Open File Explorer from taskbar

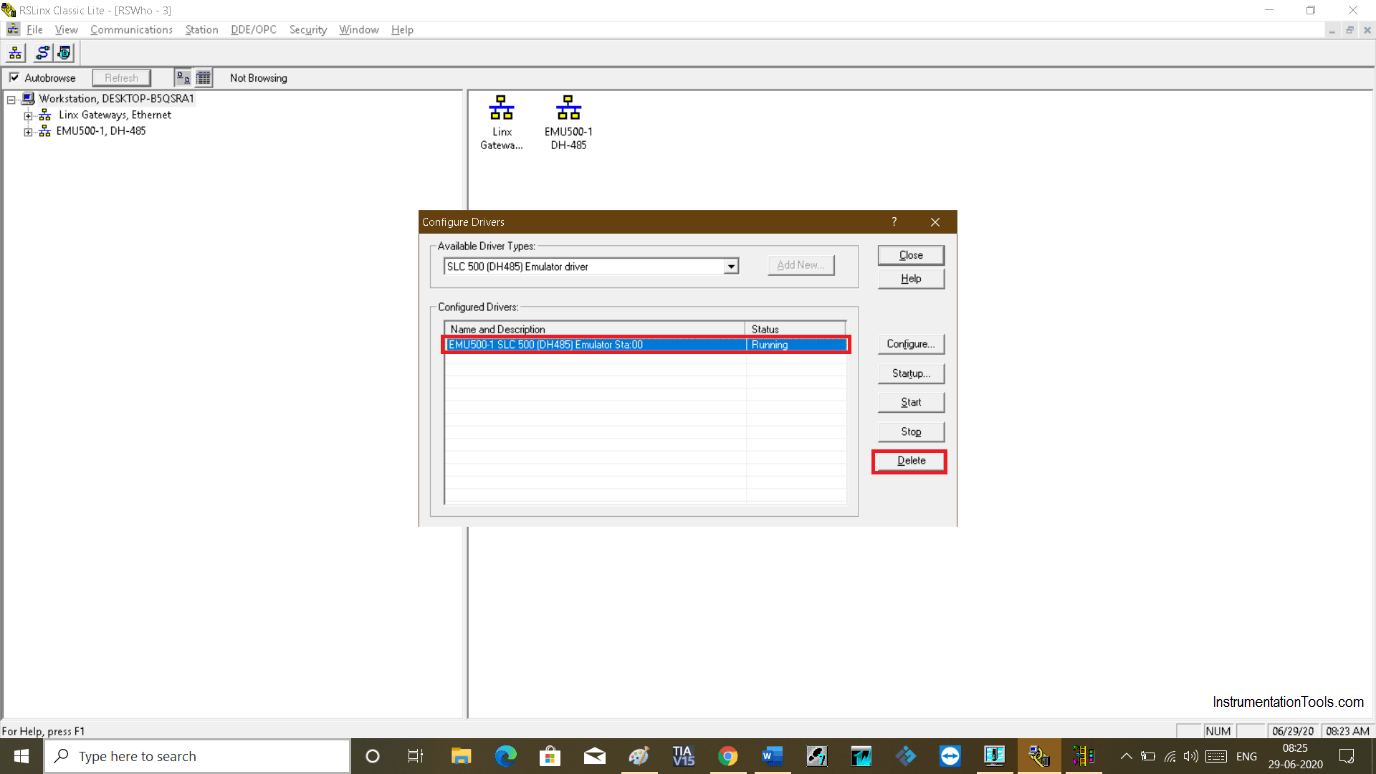pyautogui.click(x=461, y=756)
